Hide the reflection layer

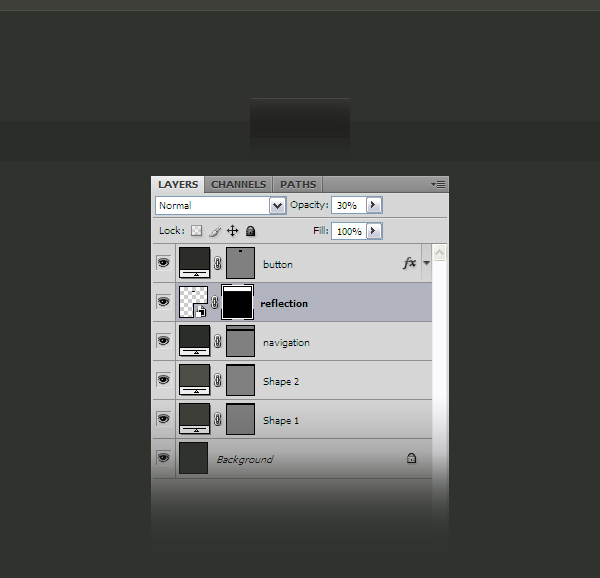[x=163, y=302]
